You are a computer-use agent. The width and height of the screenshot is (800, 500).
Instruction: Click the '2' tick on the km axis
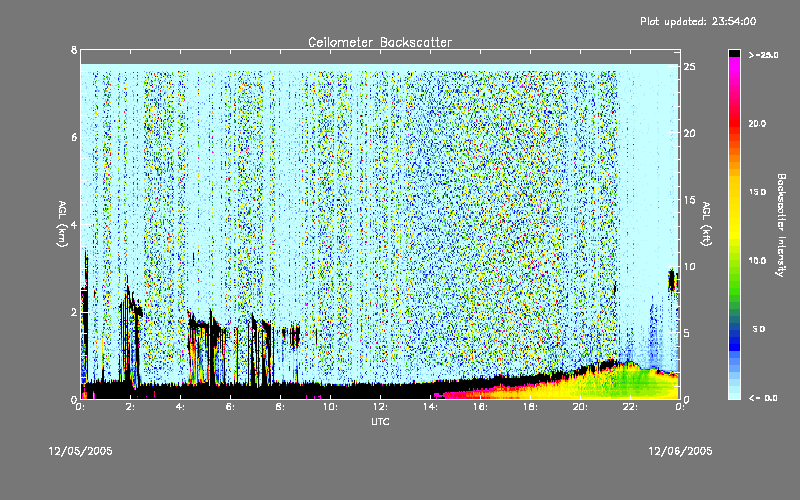pos(74,312)
